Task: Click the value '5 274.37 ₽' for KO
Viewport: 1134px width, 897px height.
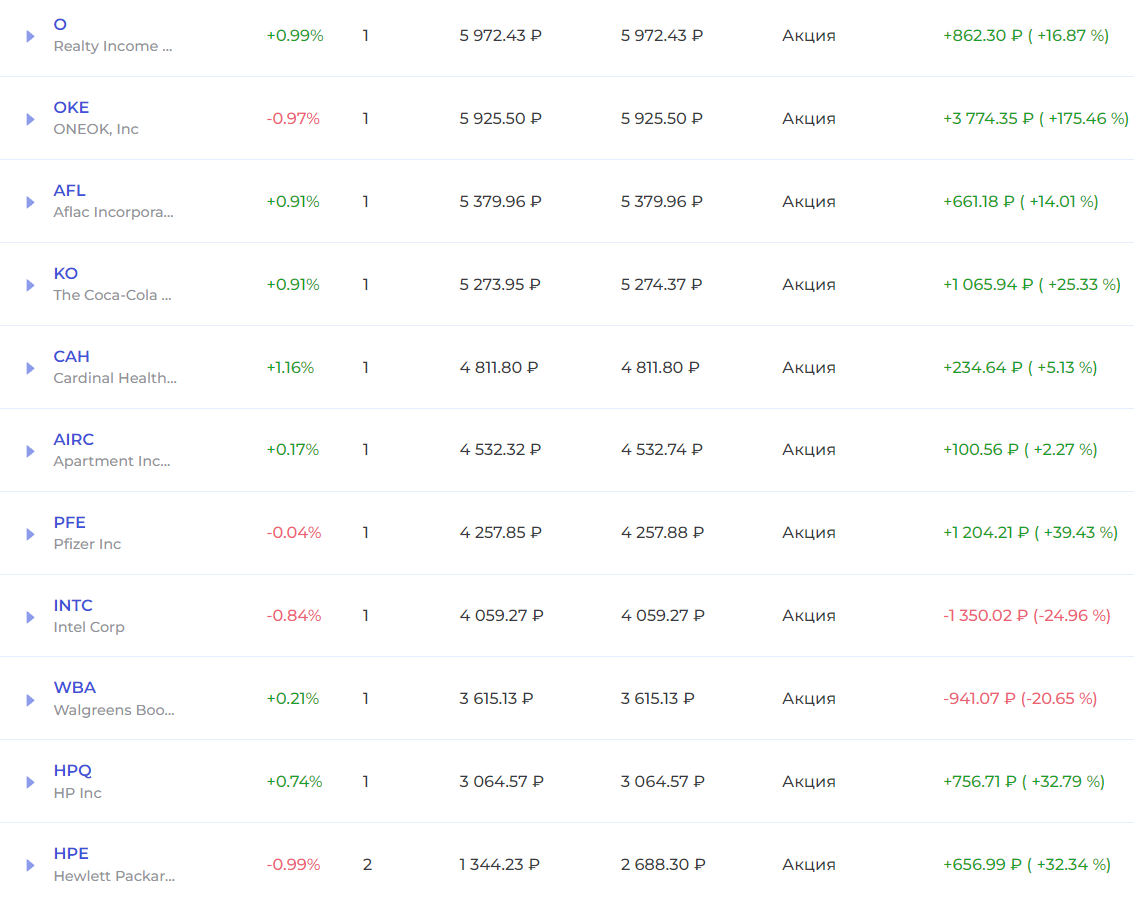Action: click(661, 284)
